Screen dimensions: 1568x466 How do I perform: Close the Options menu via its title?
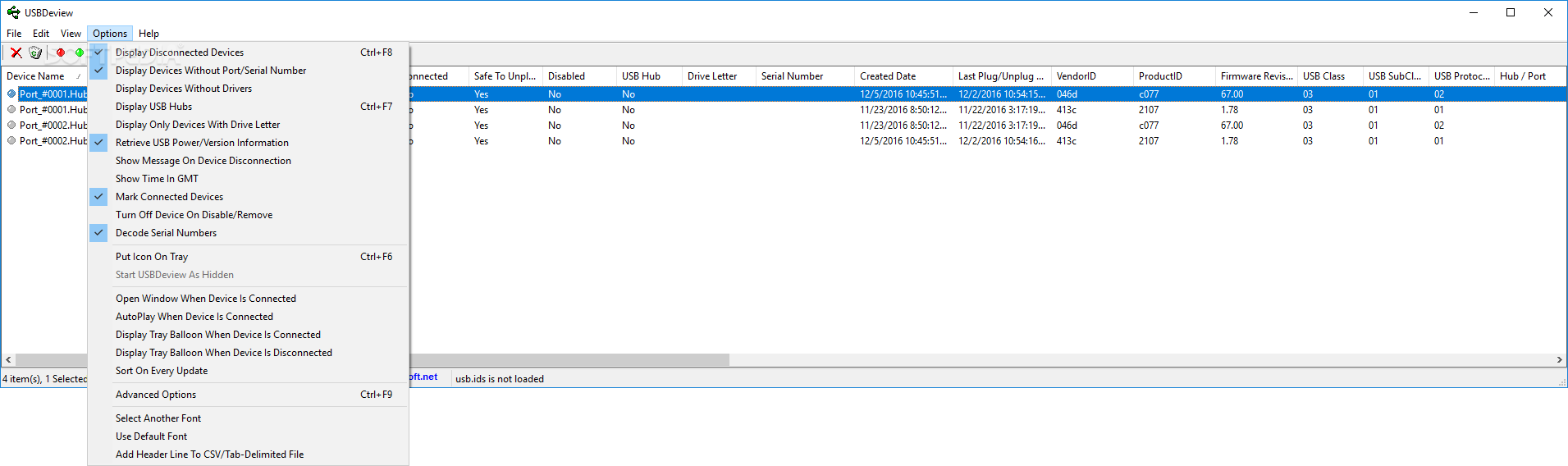pyautogui.click(x=110, y=34)
